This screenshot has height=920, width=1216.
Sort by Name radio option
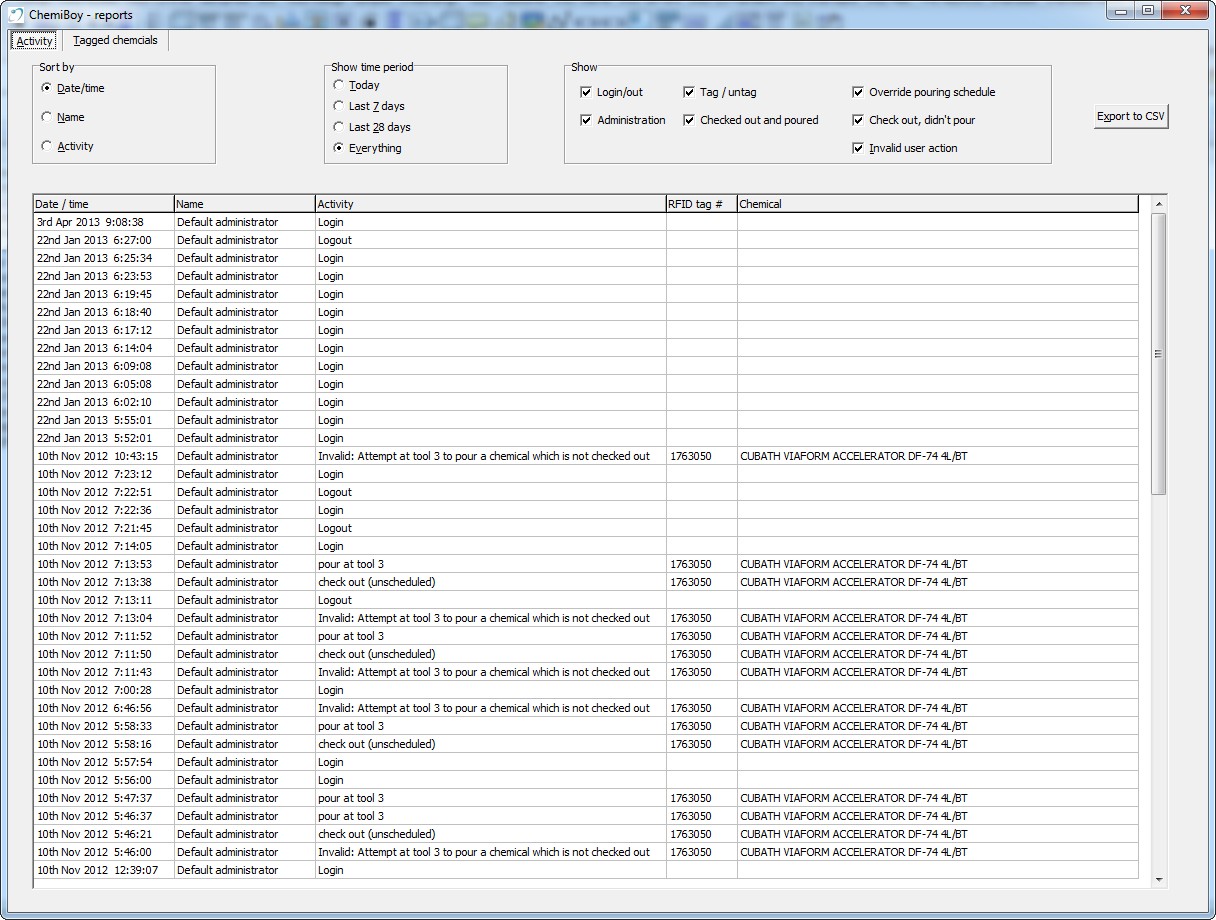47,117
